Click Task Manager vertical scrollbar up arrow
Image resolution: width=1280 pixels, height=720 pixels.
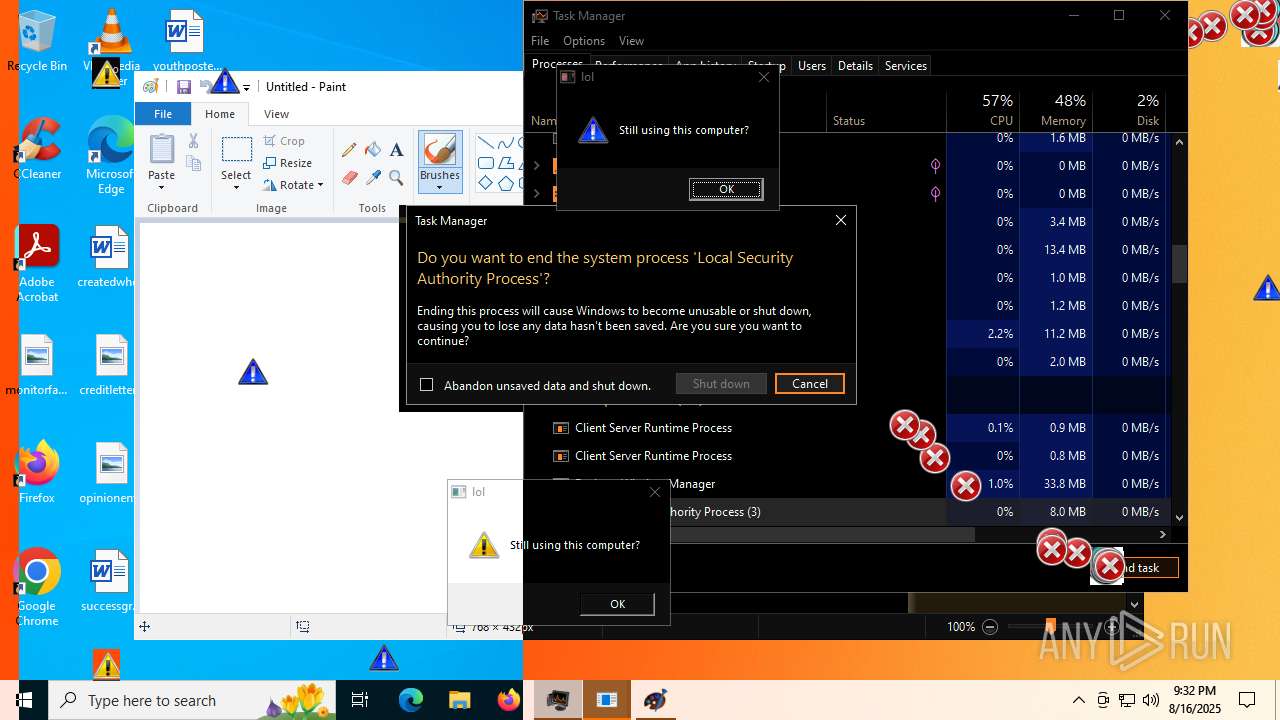coord(1179,142)
